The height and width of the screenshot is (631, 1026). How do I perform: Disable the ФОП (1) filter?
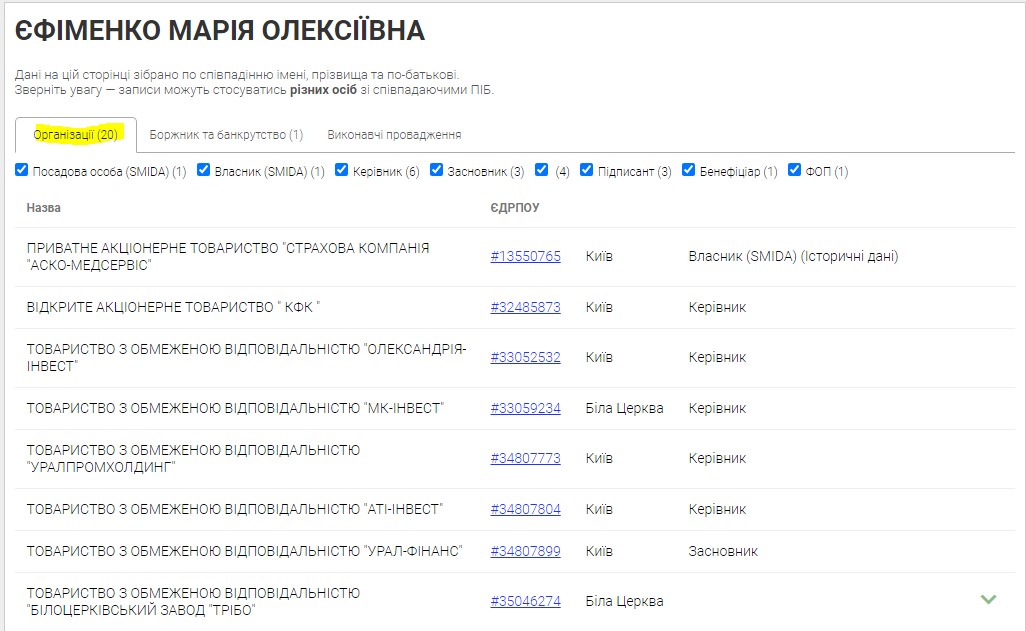pos(795,170)
